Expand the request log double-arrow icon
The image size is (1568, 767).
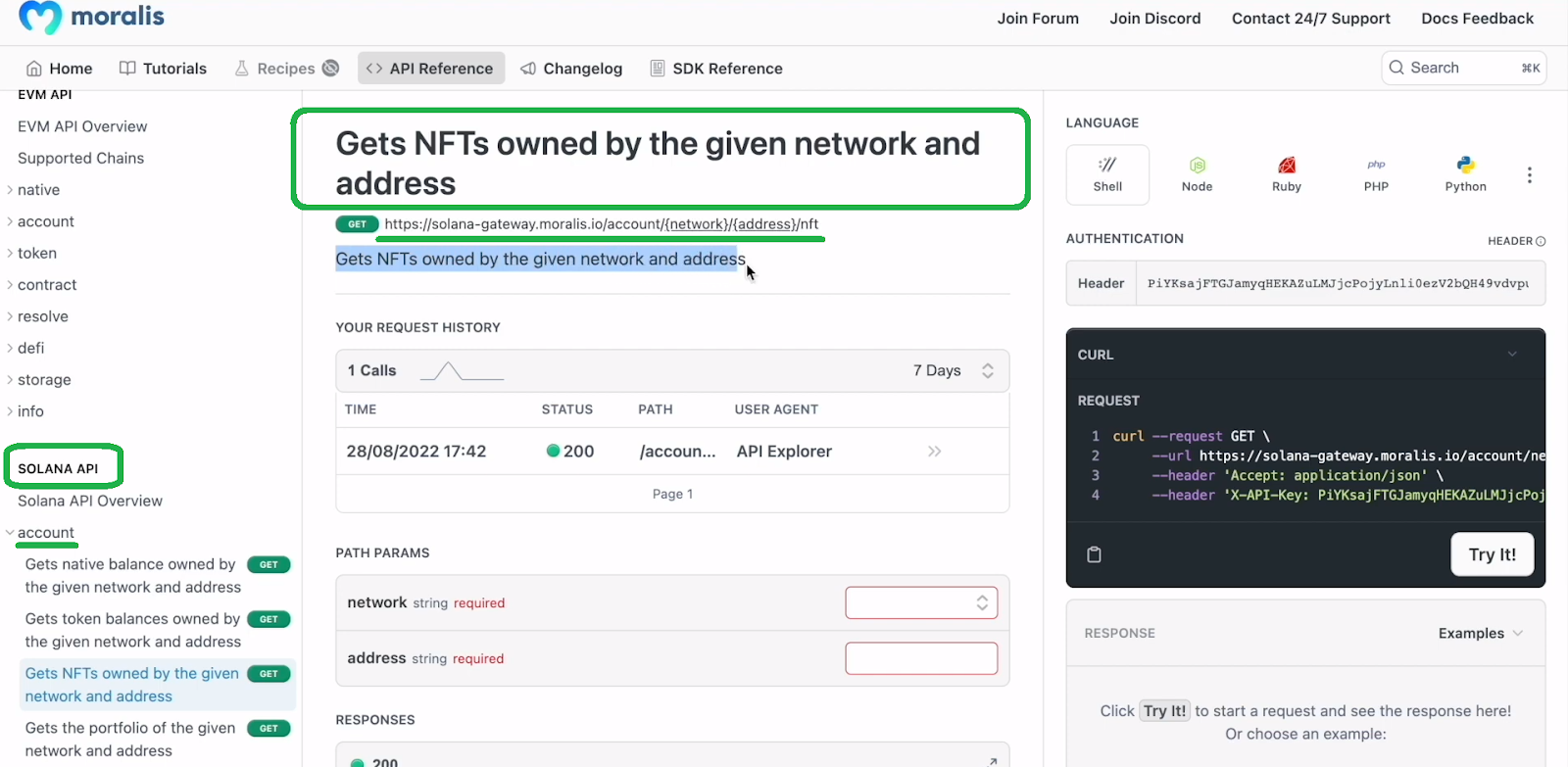(x=934, y=452)
